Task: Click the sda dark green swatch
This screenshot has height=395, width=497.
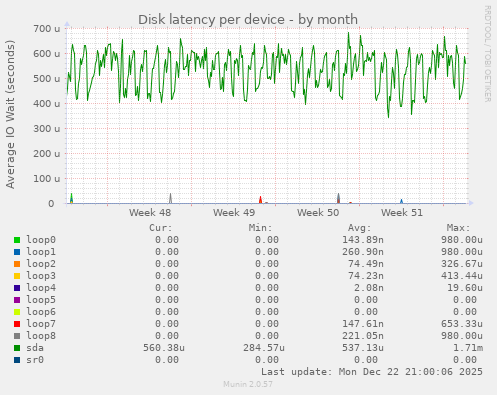Action: 17,348
